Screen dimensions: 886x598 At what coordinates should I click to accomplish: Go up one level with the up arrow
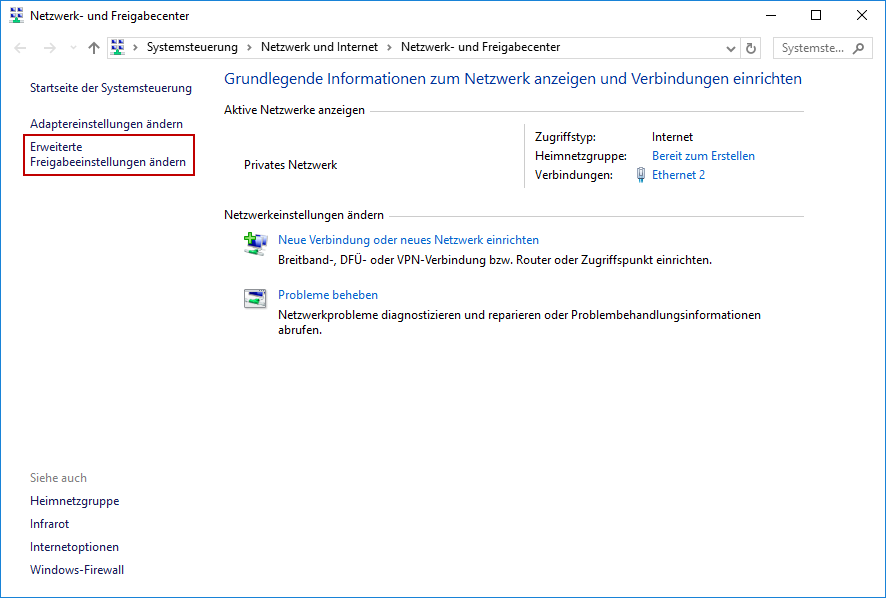(94, 48)
